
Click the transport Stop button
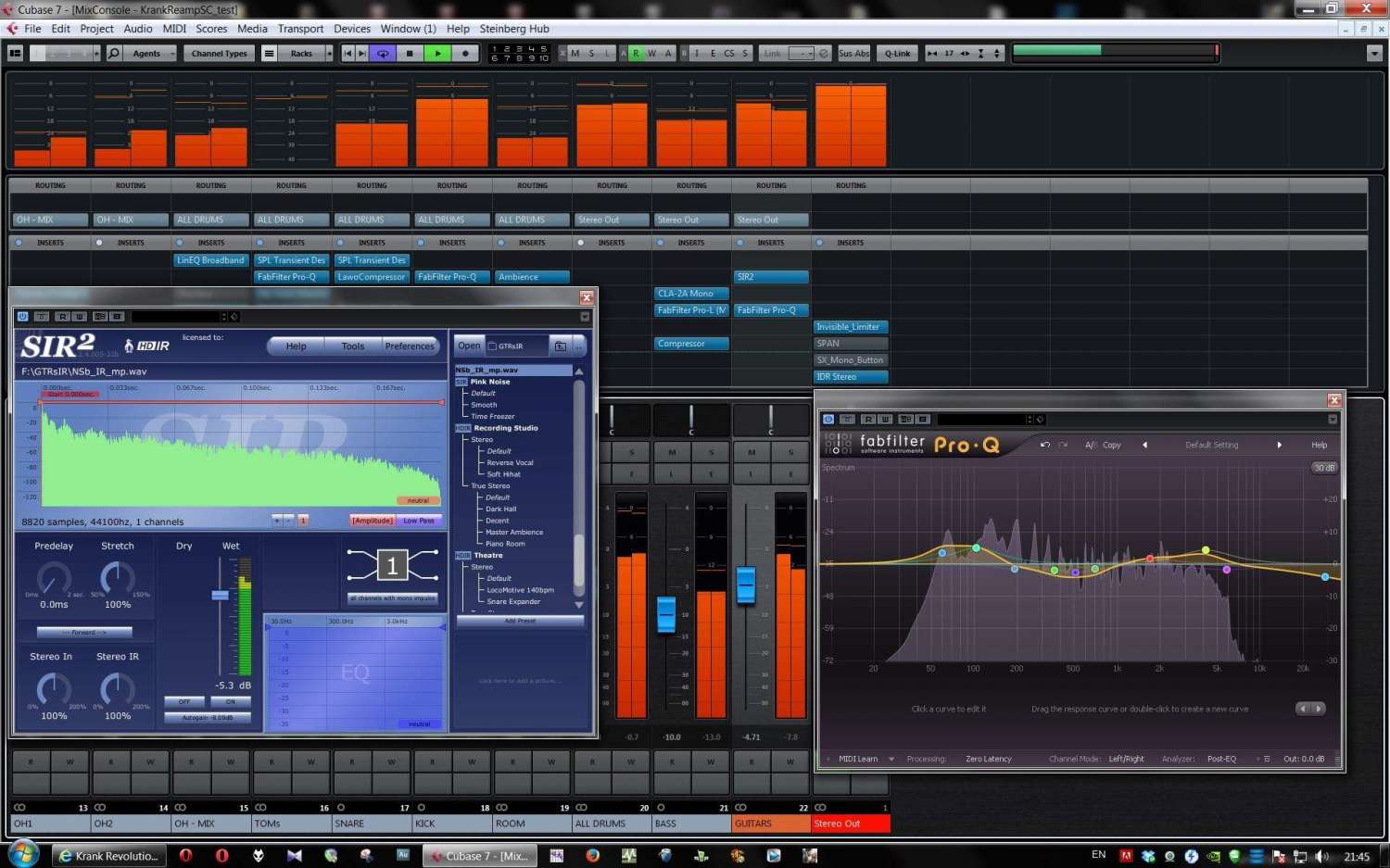coord(410,54)
